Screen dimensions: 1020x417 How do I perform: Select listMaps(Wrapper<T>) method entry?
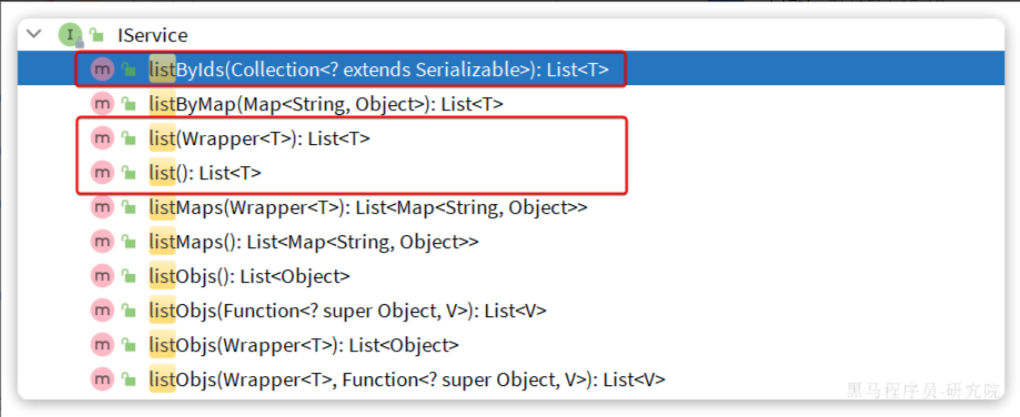[x=367, y=207]
